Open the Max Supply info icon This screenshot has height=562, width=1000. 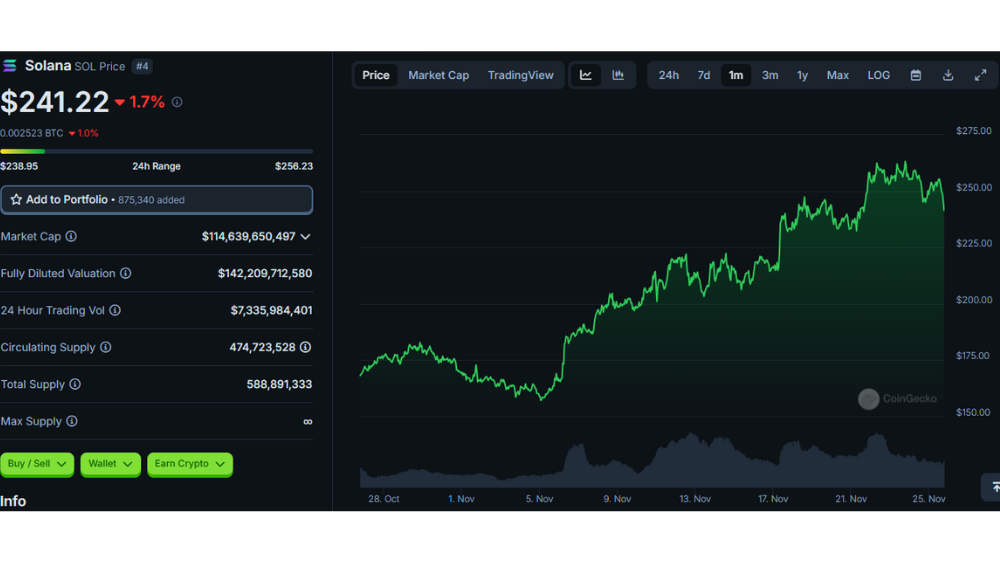(72, 422)
